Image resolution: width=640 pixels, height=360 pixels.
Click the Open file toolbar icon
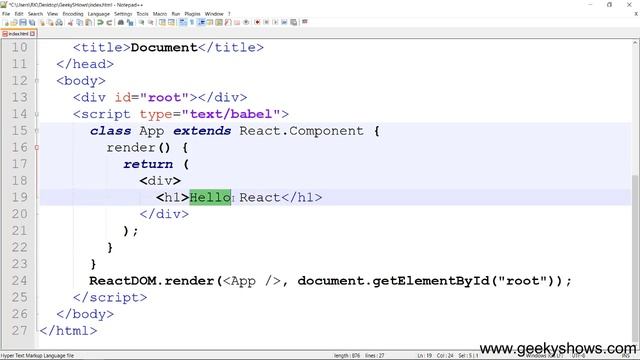pos(14,22)
